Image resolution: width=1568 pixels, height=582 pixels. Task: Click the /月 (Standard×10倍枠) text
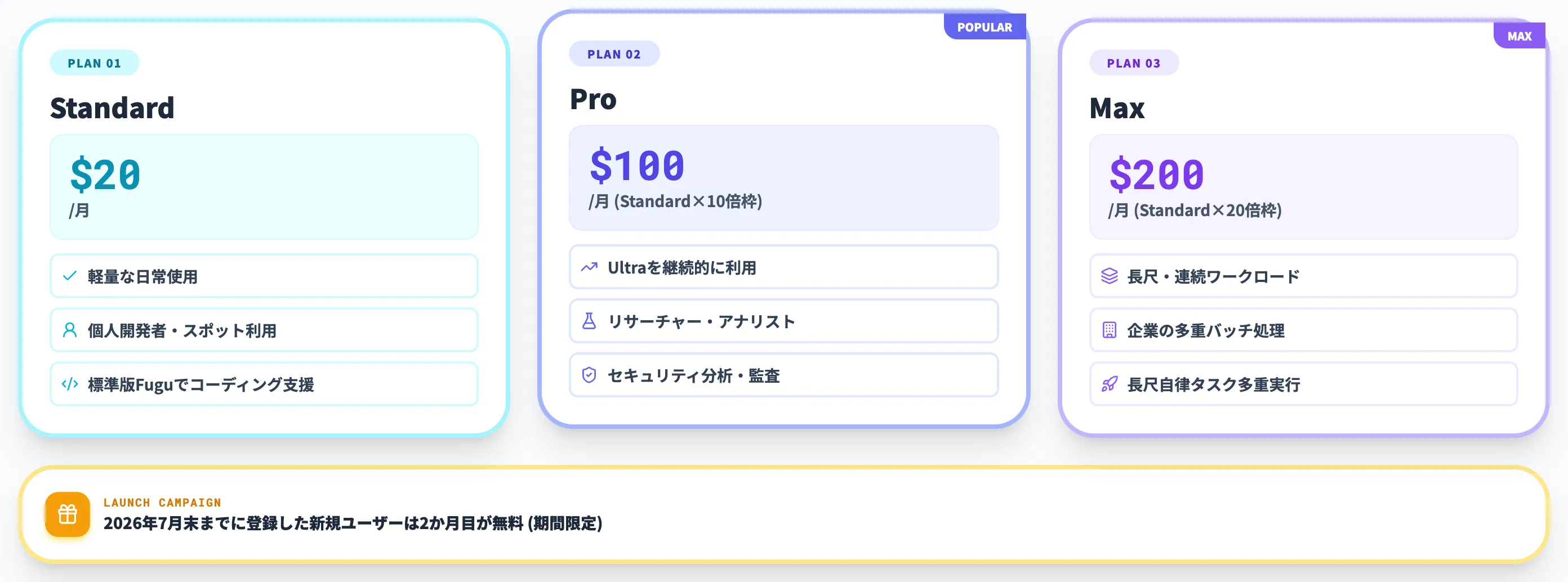675,202
